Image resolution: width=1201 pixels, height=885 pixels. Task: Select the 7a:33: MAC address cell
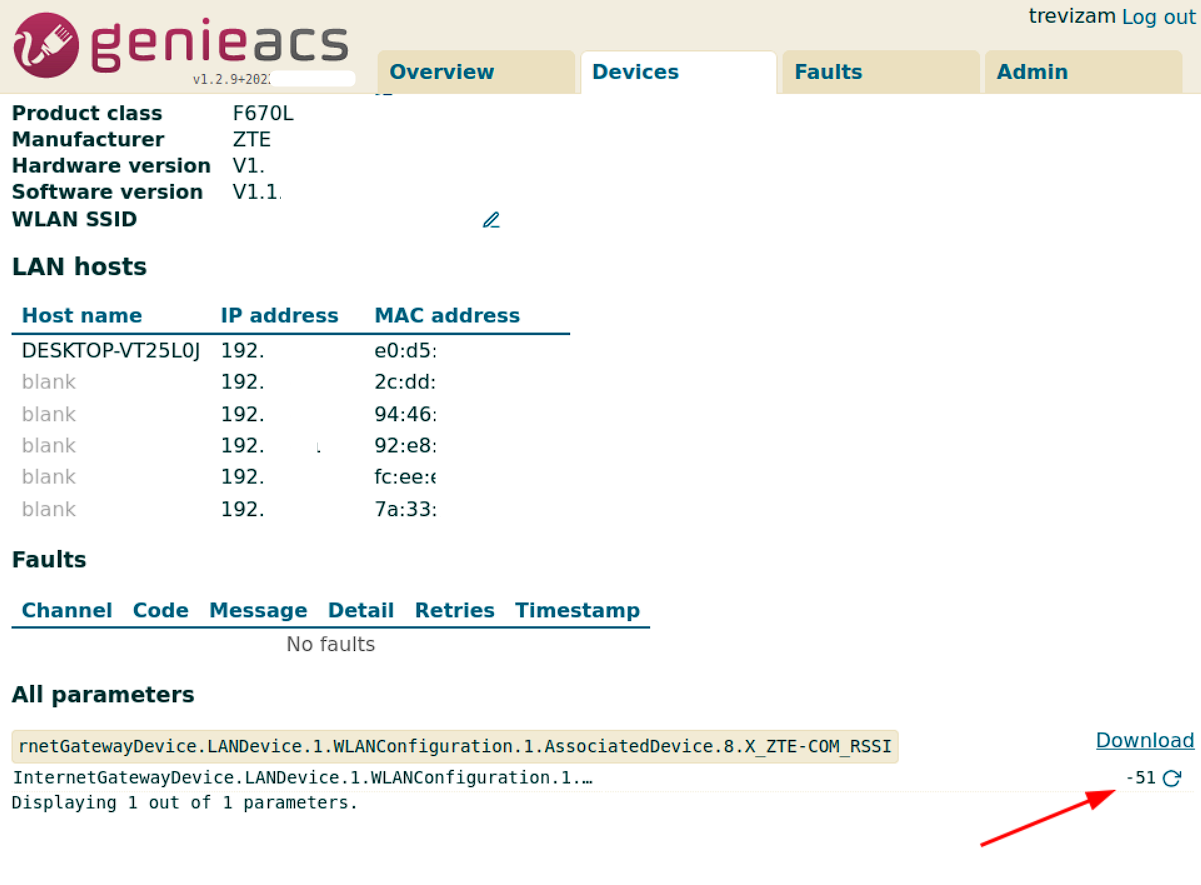(405, 509)
